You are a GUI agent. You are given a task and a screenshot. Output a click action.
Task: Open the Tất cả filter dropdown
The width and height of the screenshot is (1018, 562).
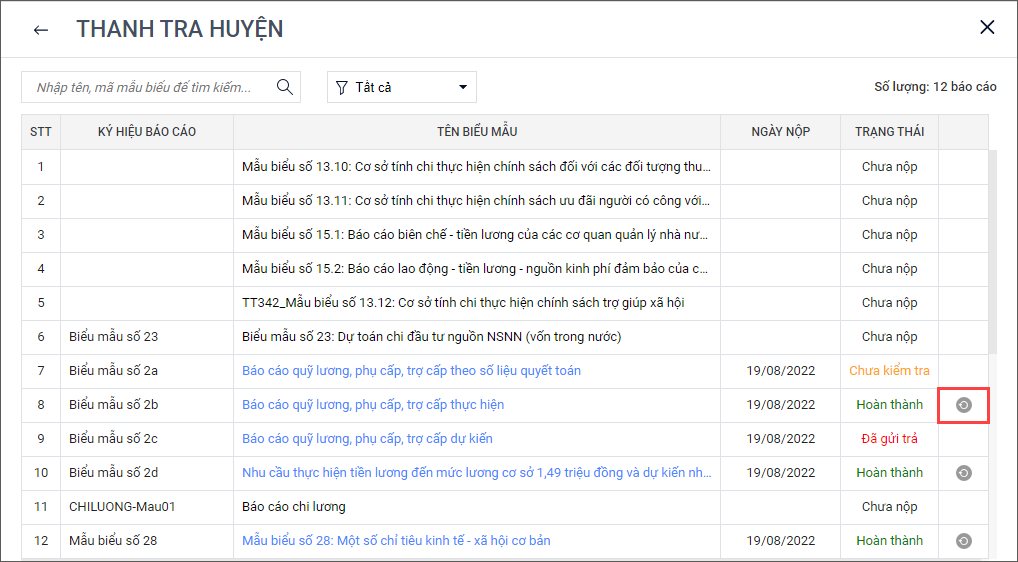click(x=402, y=88)
